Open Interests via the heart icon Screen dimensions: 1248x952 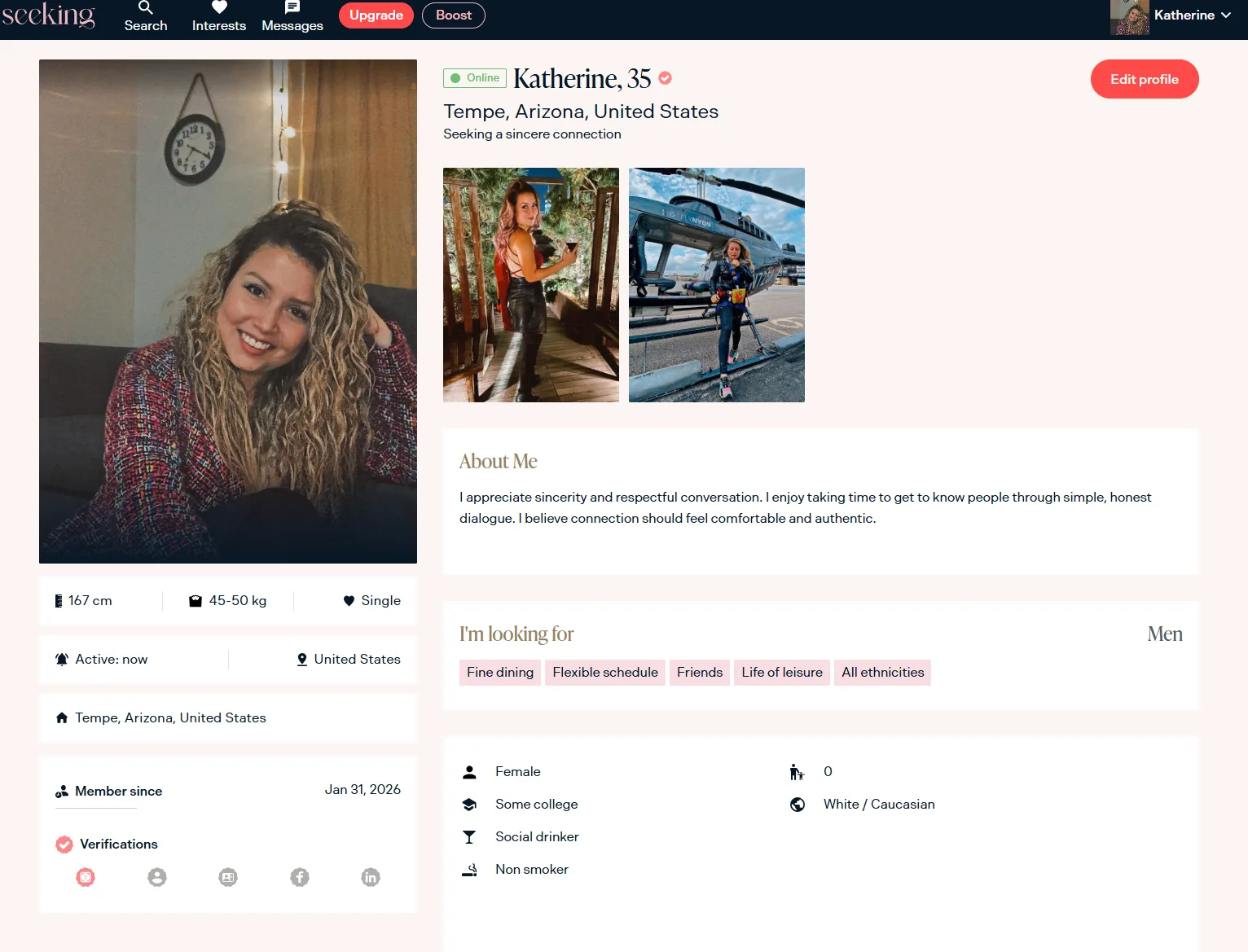point(218,16)
